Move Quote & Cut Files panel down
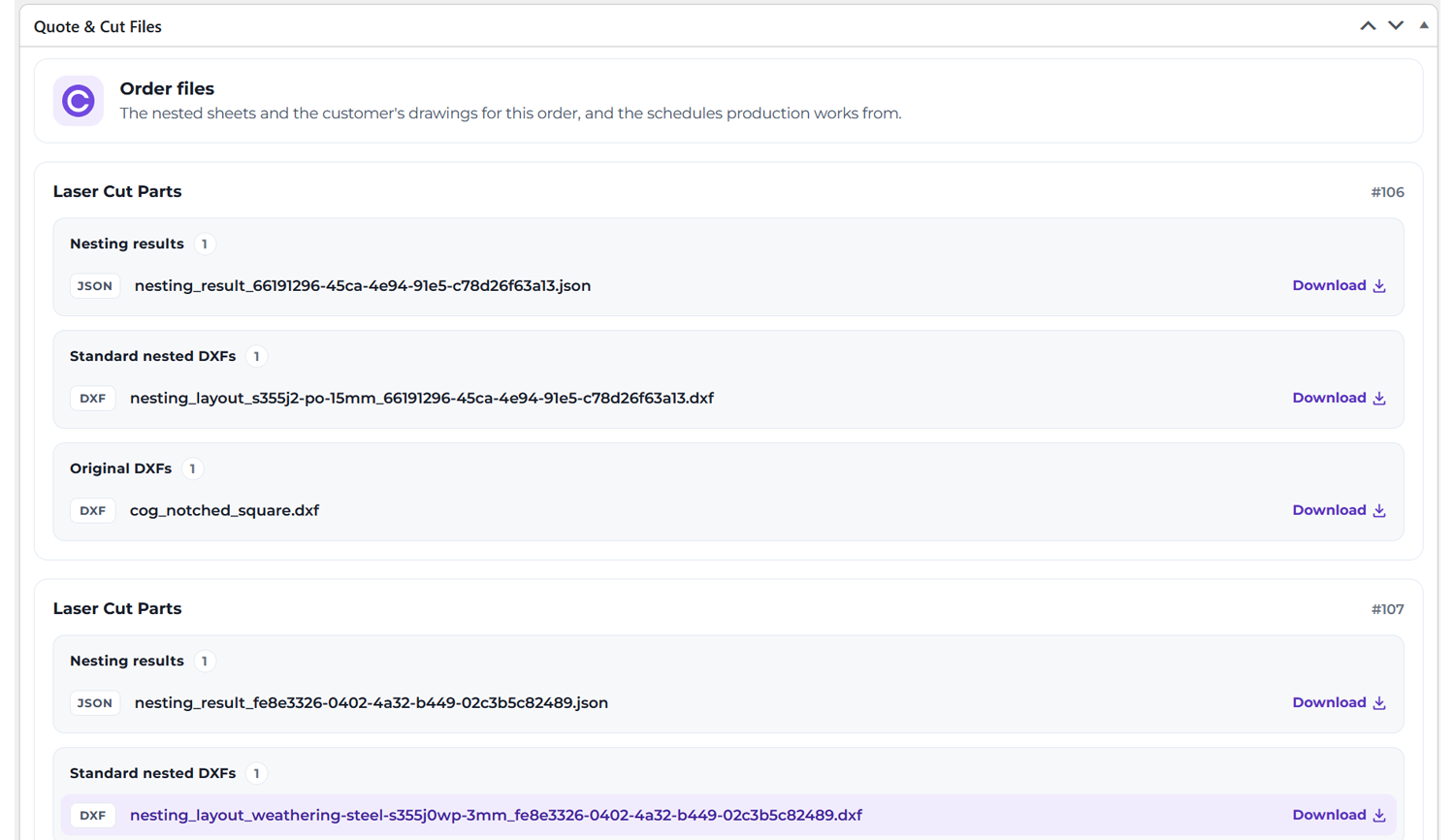Screen dimensions: 1455x840 (x=1396, y=26)
